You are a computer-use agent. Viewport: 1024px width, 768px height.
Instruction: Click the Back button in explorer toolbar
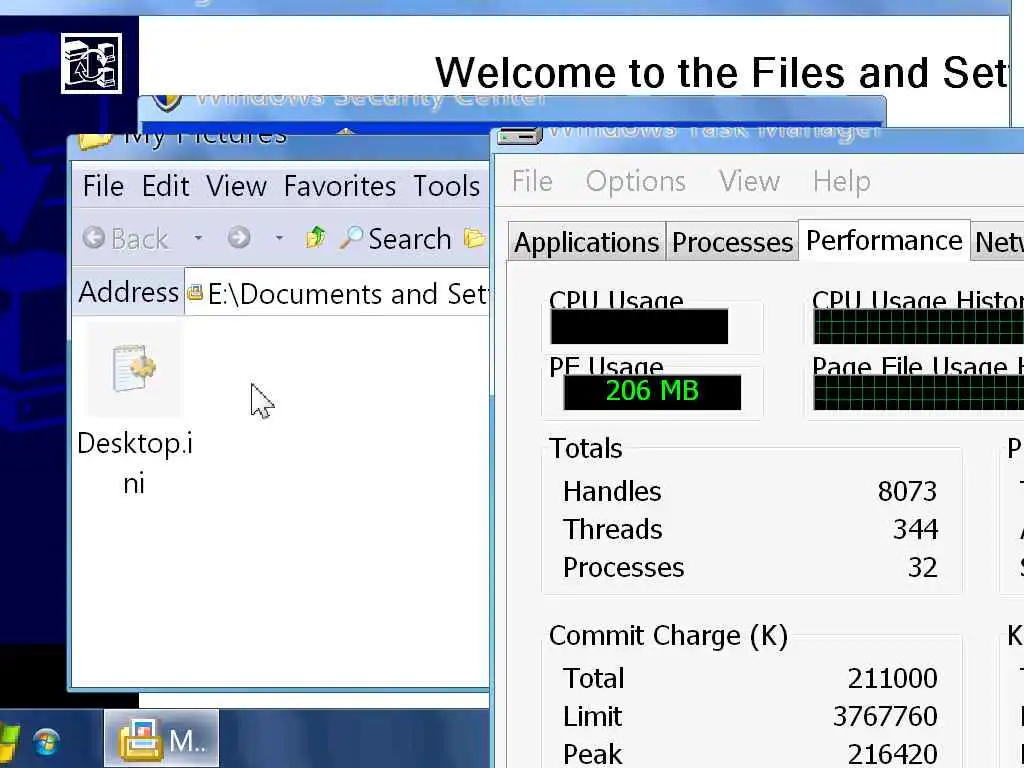click(125, 238)
